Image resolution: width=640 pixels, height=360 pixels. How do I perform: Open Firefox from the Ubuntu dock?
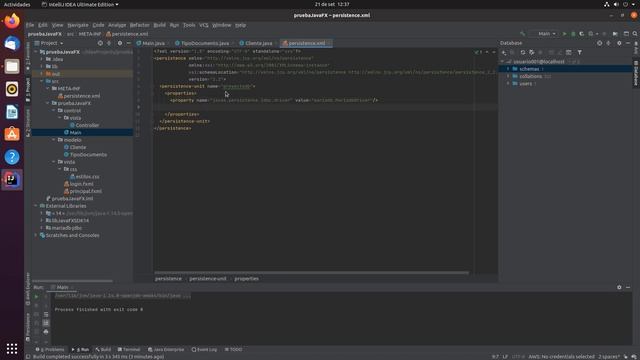click(12, 21)
